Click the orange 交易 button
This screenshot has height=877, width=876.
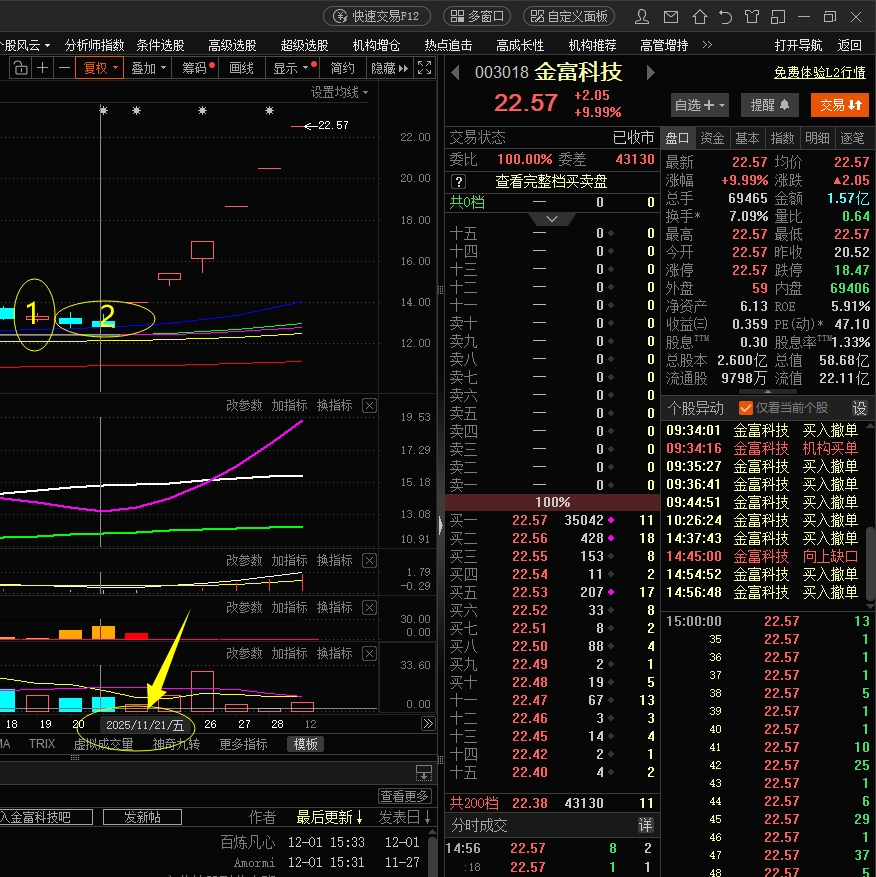pyautogui.click(x=840, y=105)
